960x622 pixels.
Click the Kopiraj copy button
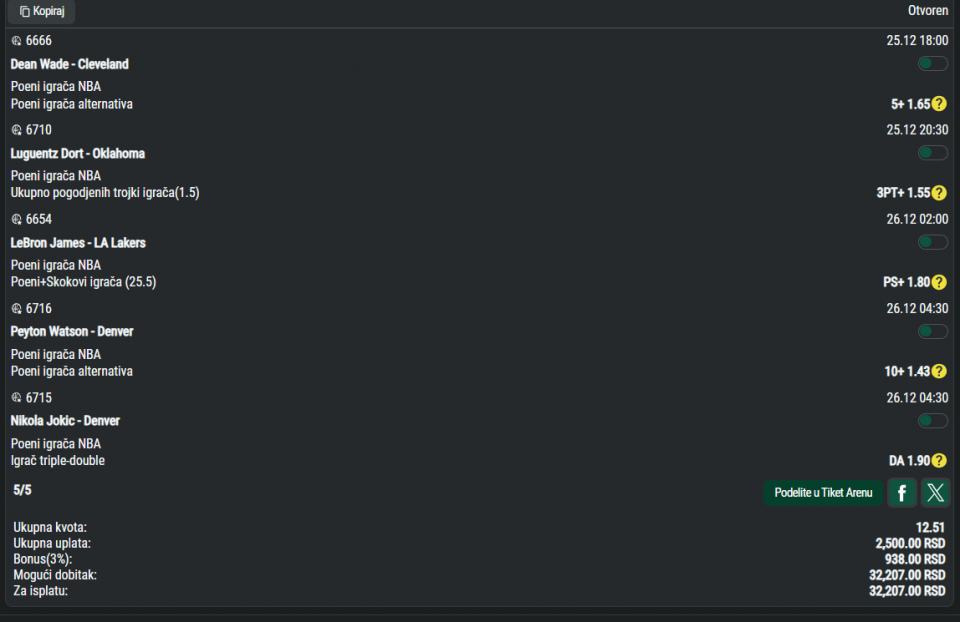pyautogui.click(x=41, y=11)
